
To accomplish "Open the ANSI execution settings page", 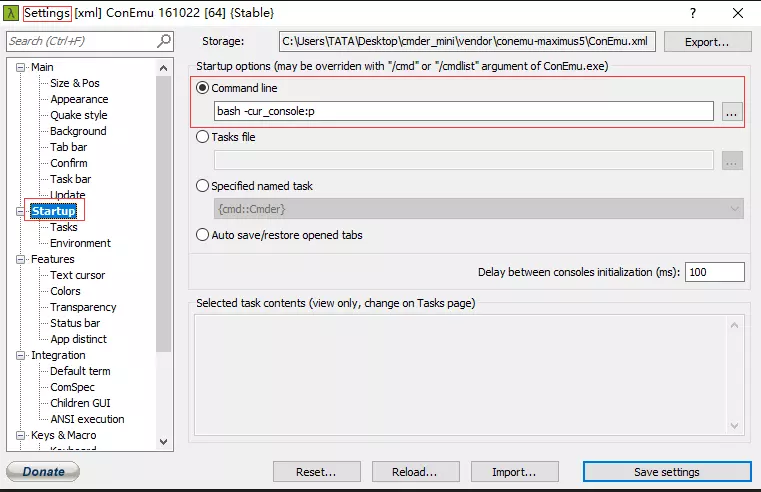I will point(87,419).
